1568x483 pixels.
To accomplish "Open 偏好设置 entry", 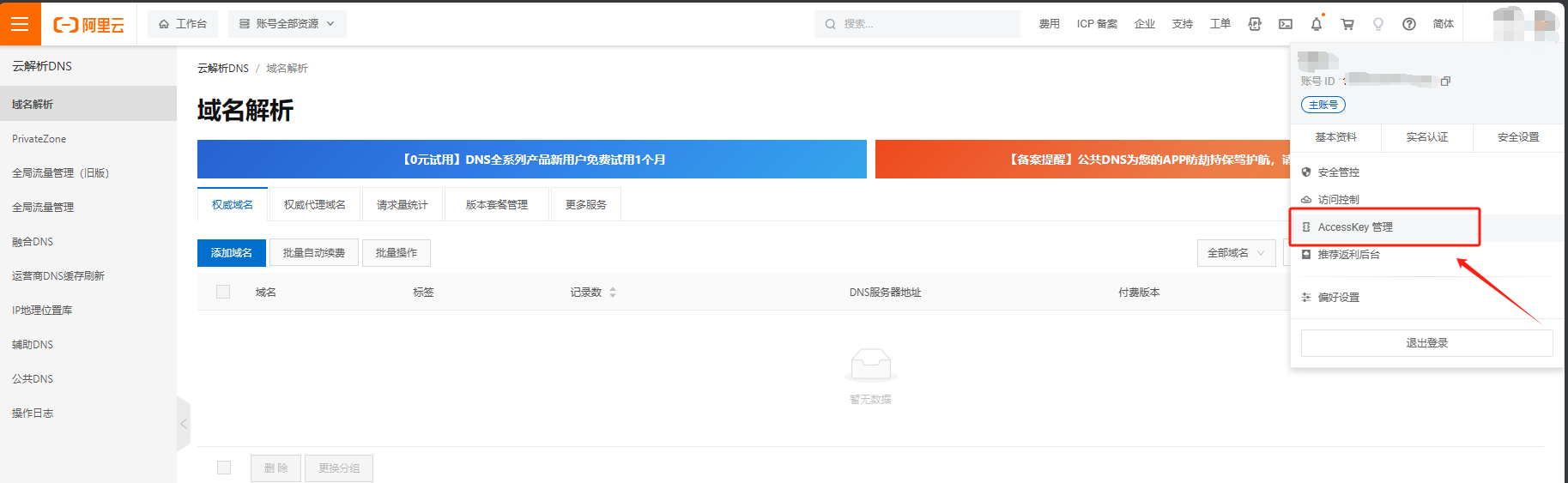I will [x=1426, y=298].
